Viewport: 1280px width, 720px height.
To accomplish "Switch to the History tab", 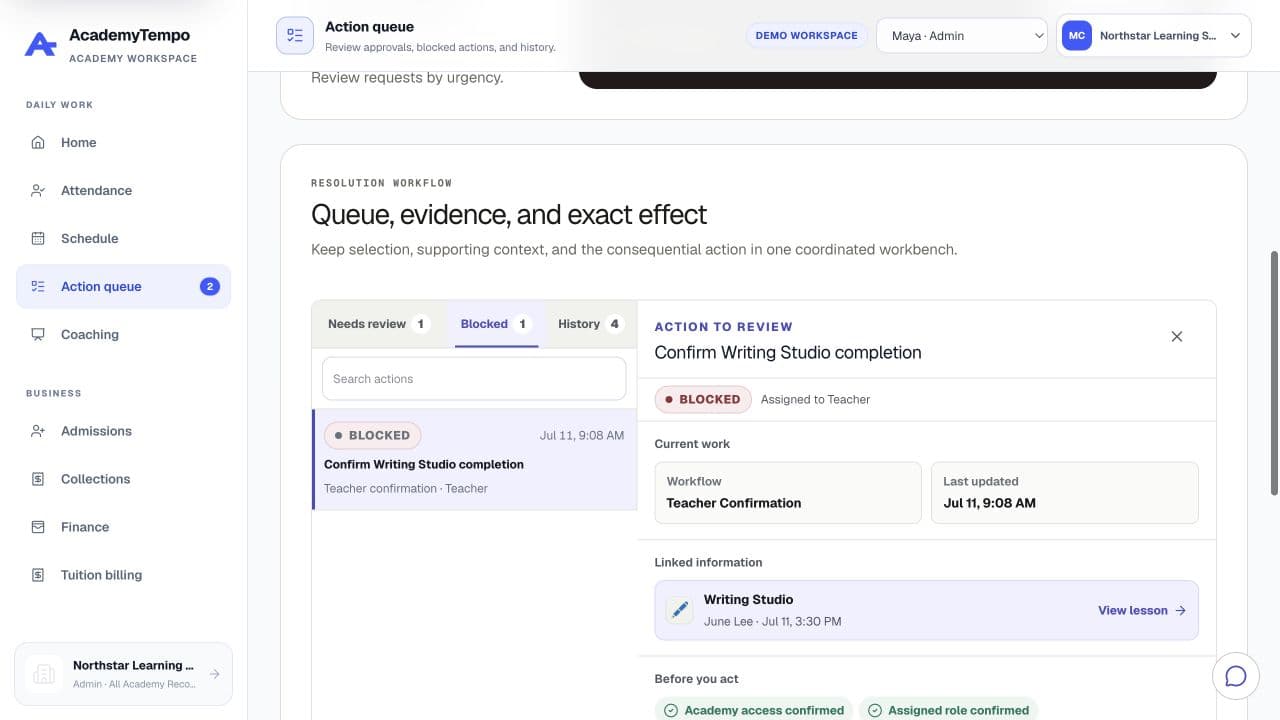I will point(590,324).
